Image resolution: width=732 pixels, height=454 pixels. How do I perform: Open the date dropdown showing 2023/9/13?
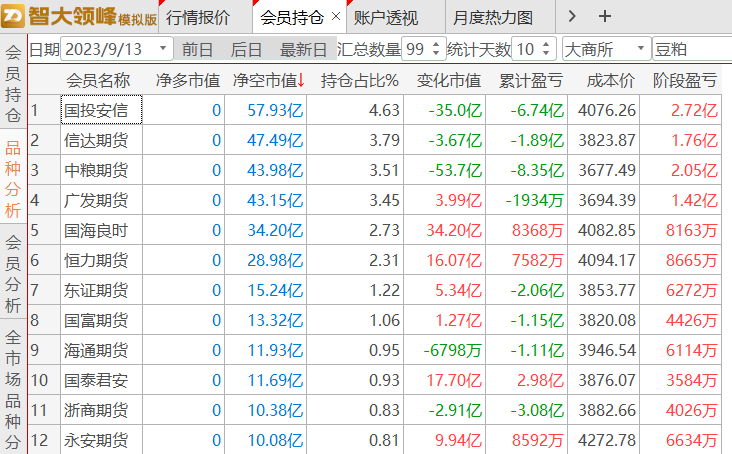pyautogui.click(x=163, y=49)
